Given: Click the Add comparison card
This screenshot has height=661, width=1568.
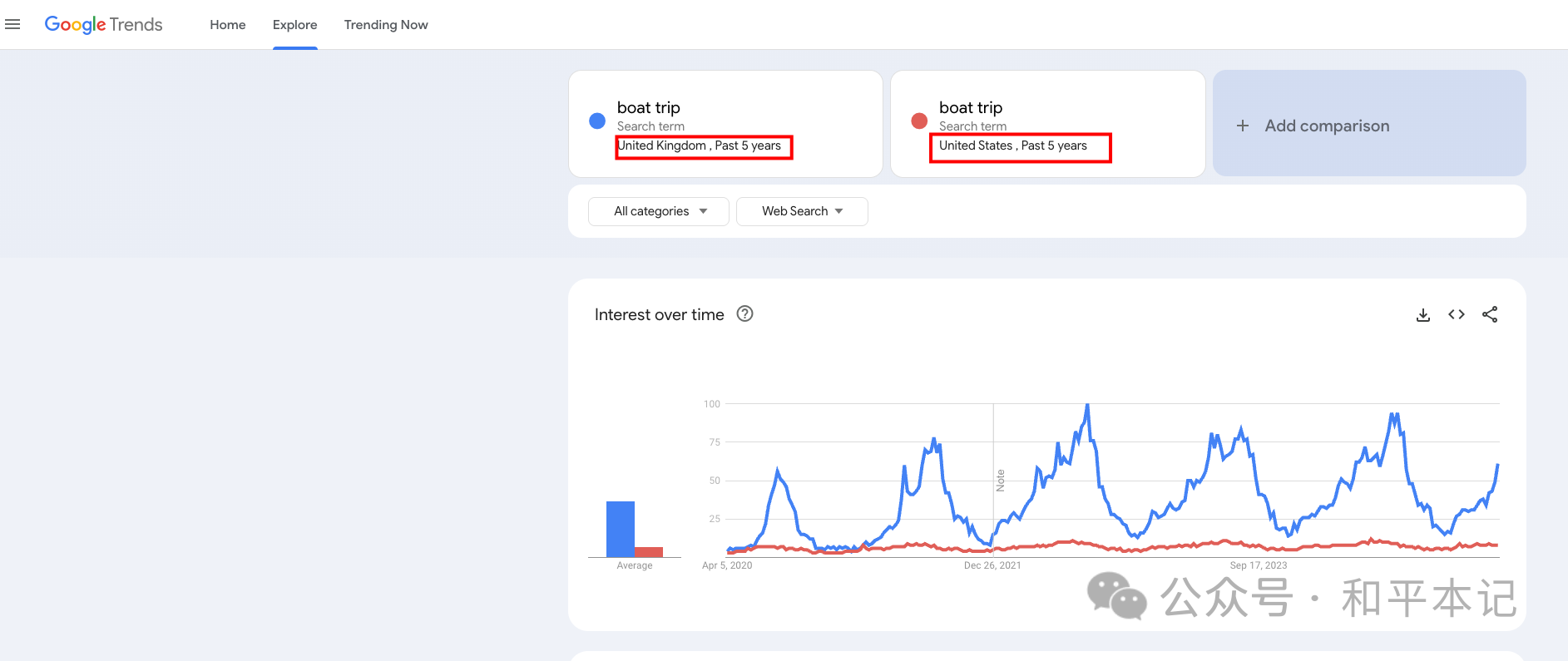Looking at the screenshot, I should [x=1369, y=123].
